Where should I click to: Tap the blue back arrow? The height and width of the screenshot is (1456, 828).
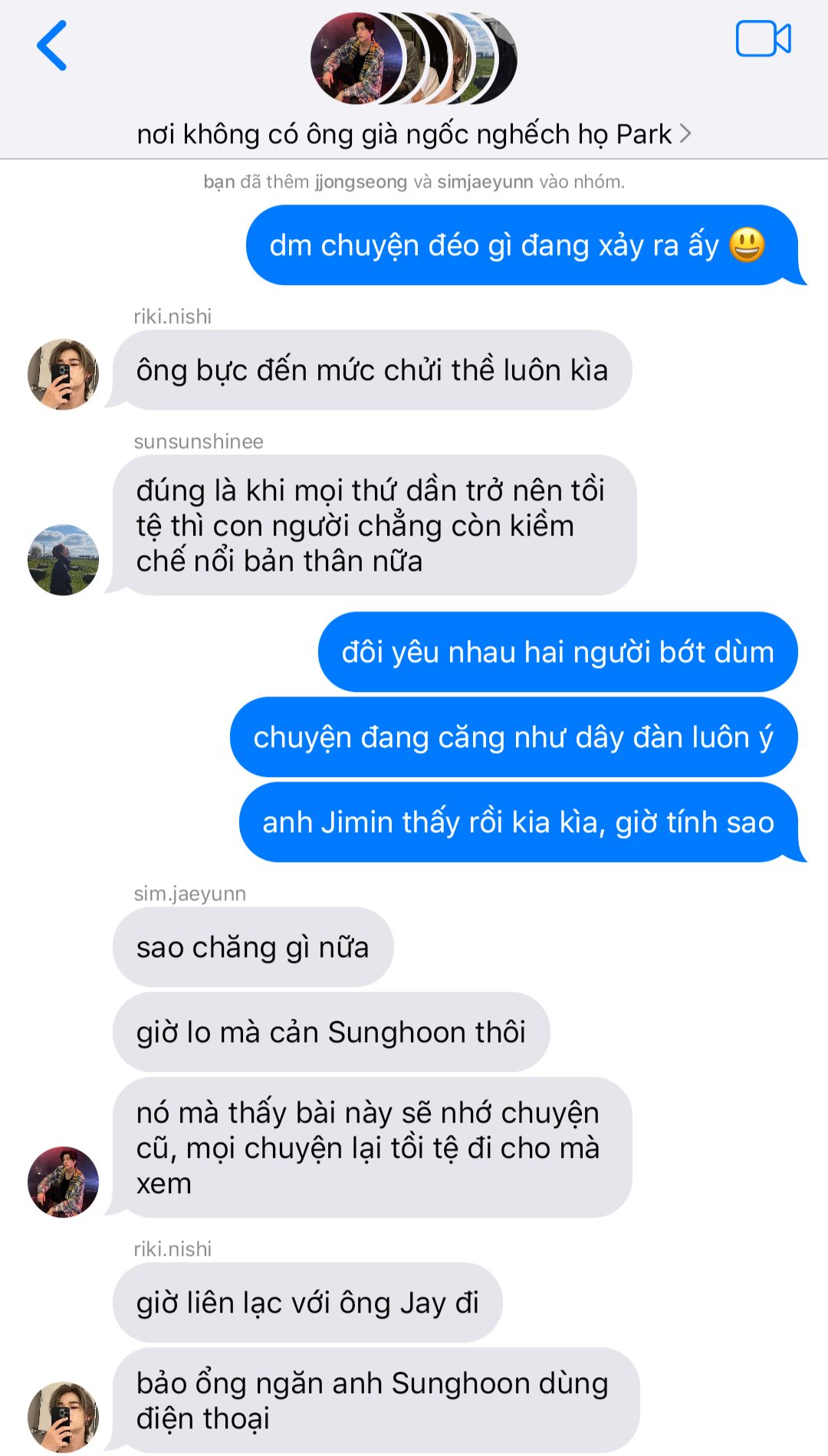(x=52, y=46)
